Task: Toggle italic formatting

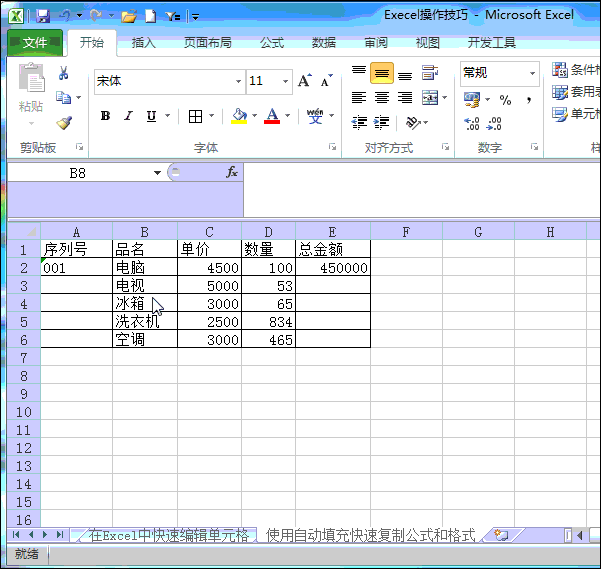Action: click(128, 116)
